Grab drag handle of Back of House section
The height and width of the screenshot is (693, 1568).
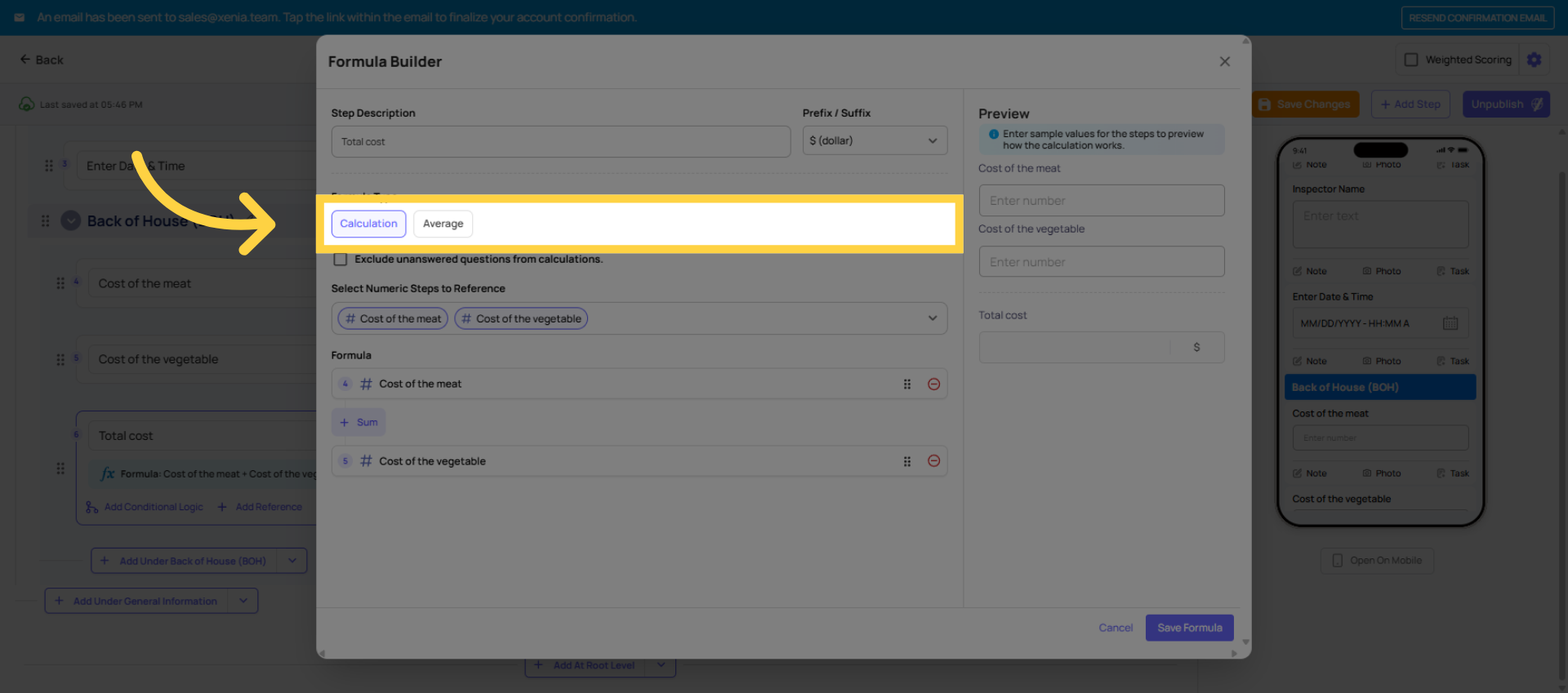[x=45, y=221]
